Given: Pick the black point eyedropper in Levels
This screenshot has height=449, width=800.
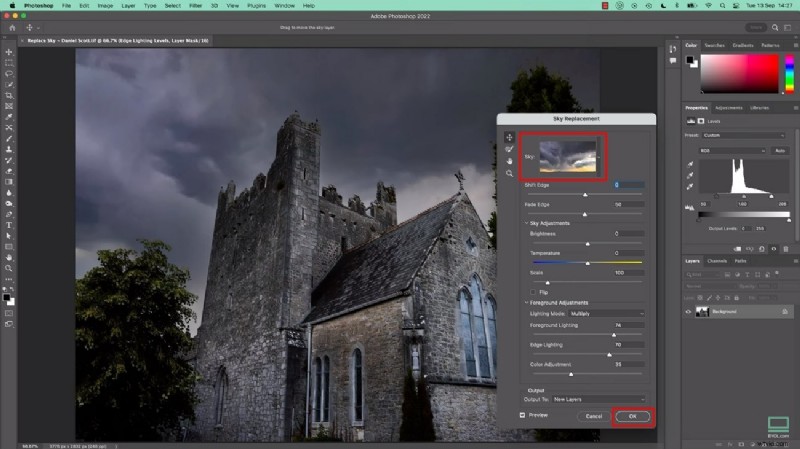Looking at the screenshot, I should 690,164.
